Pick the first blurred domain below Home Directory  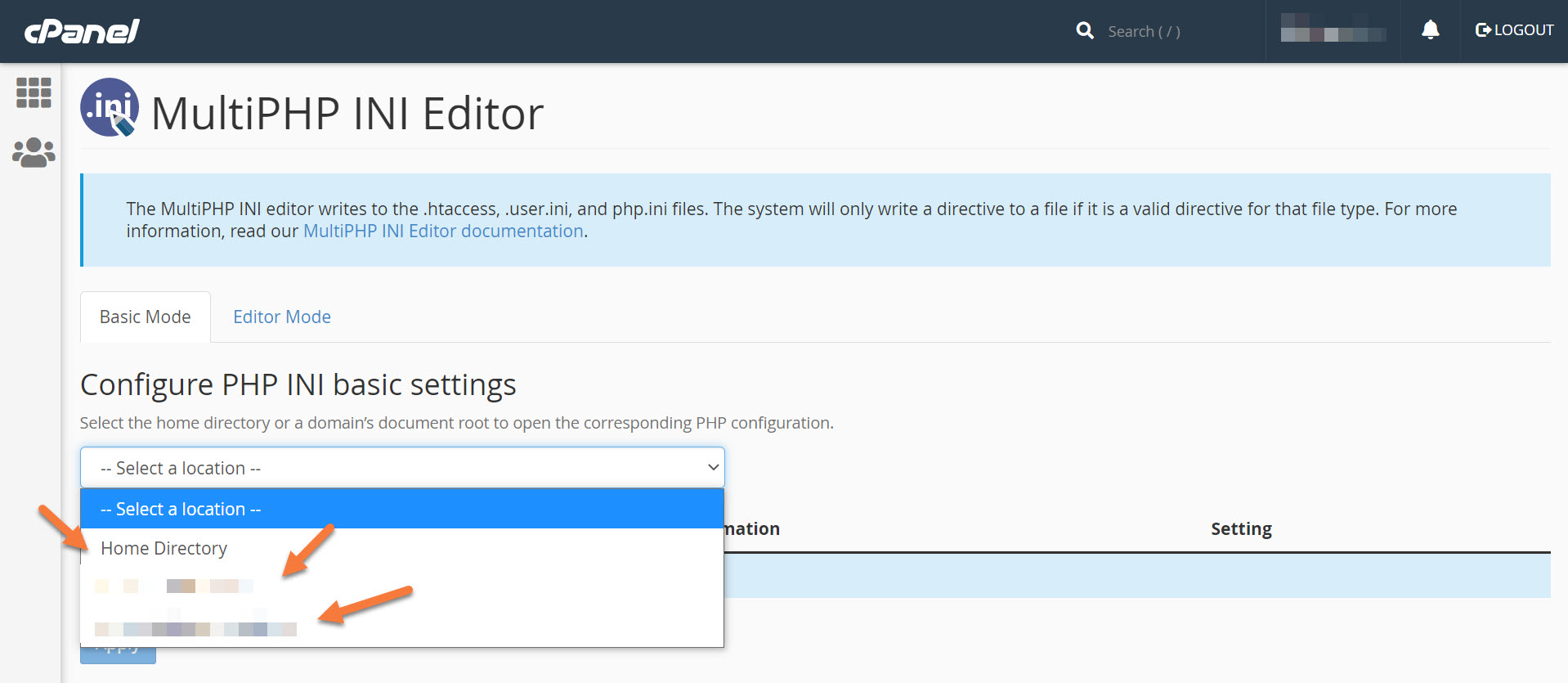click(x=174, y=586)
